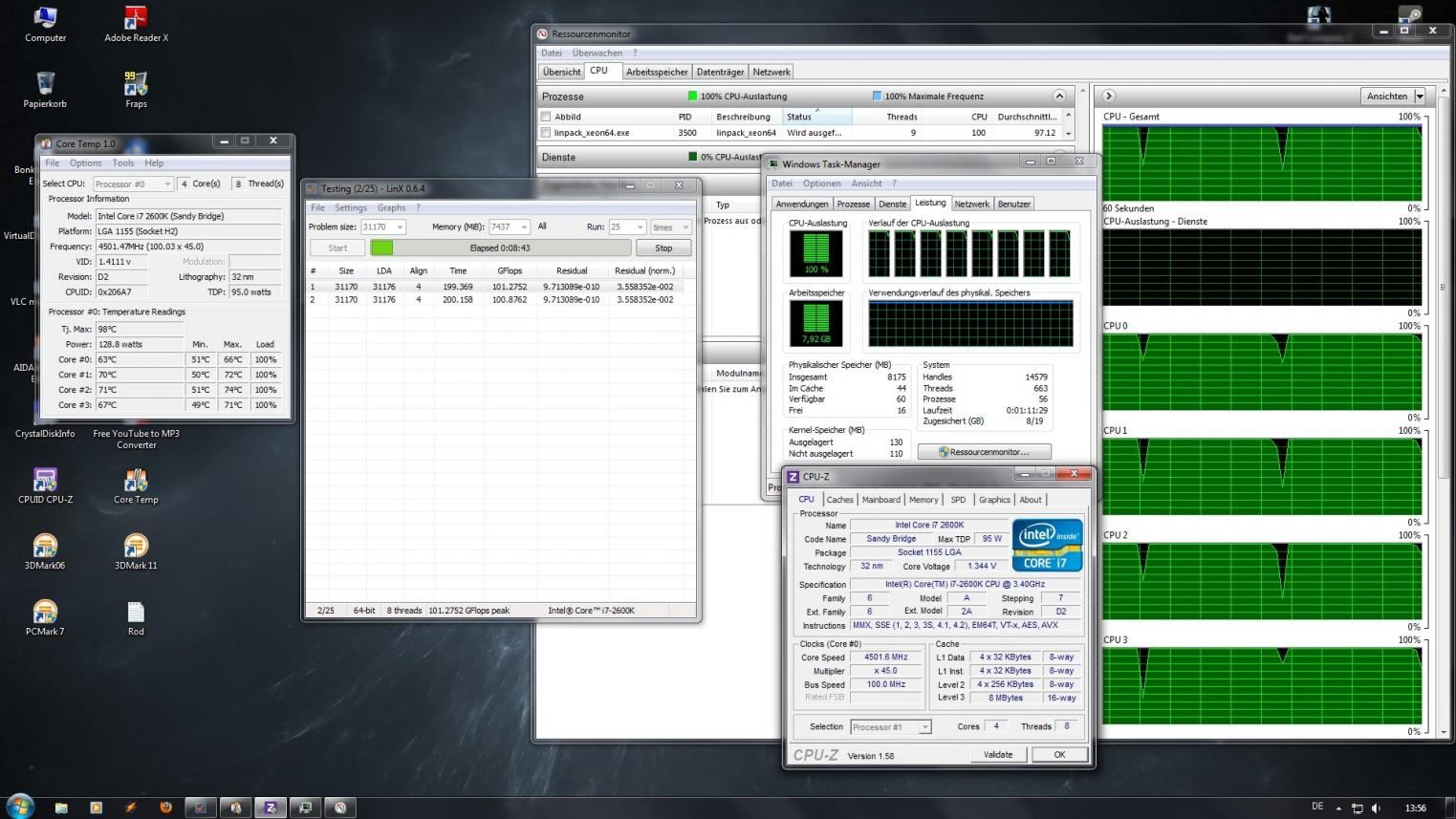Screen dimensions: 1456x819
Task: Select LinX result row with 200.158 time
Action: (x=501, y=300)
